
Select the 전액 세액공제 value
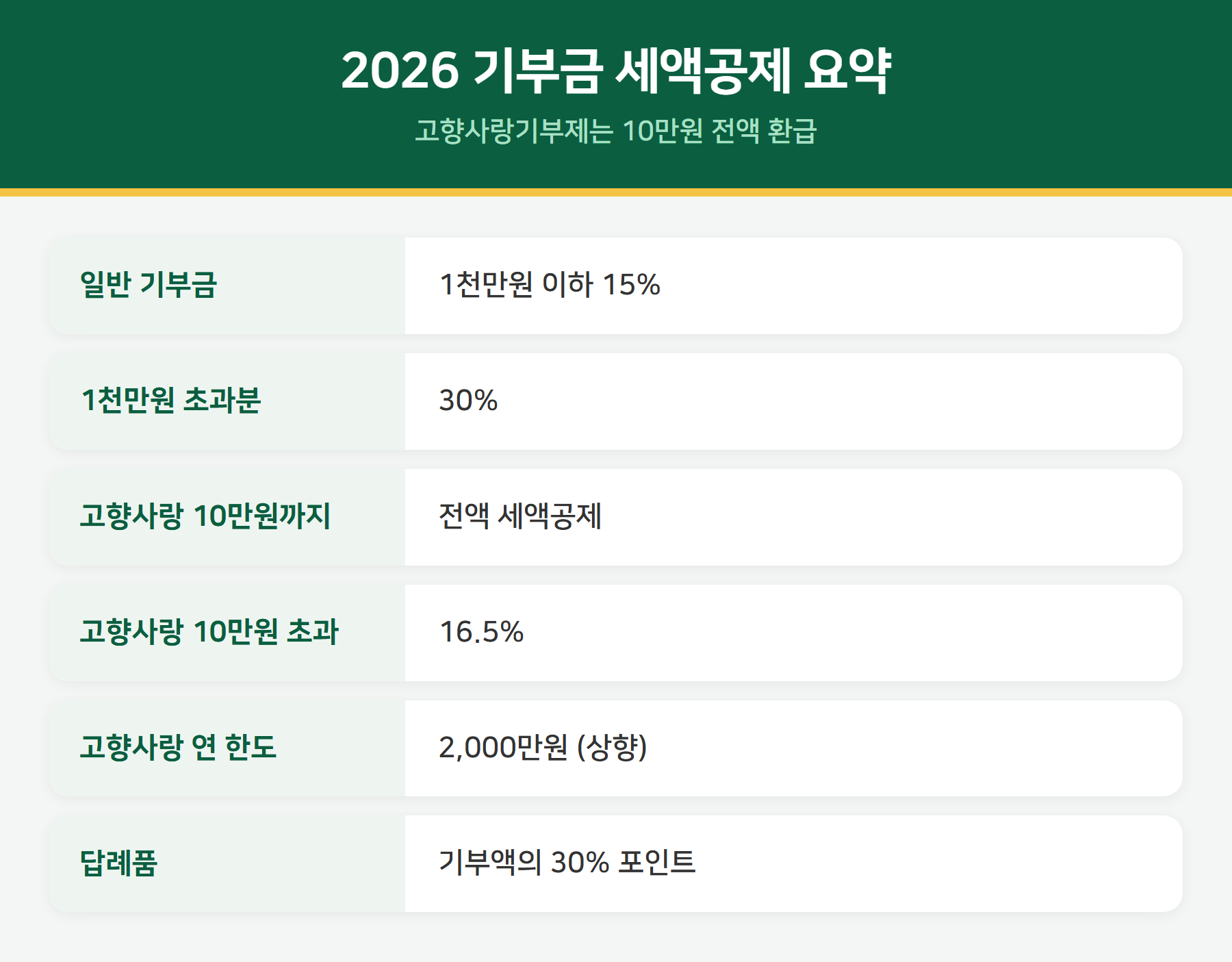tap(520, 516)
